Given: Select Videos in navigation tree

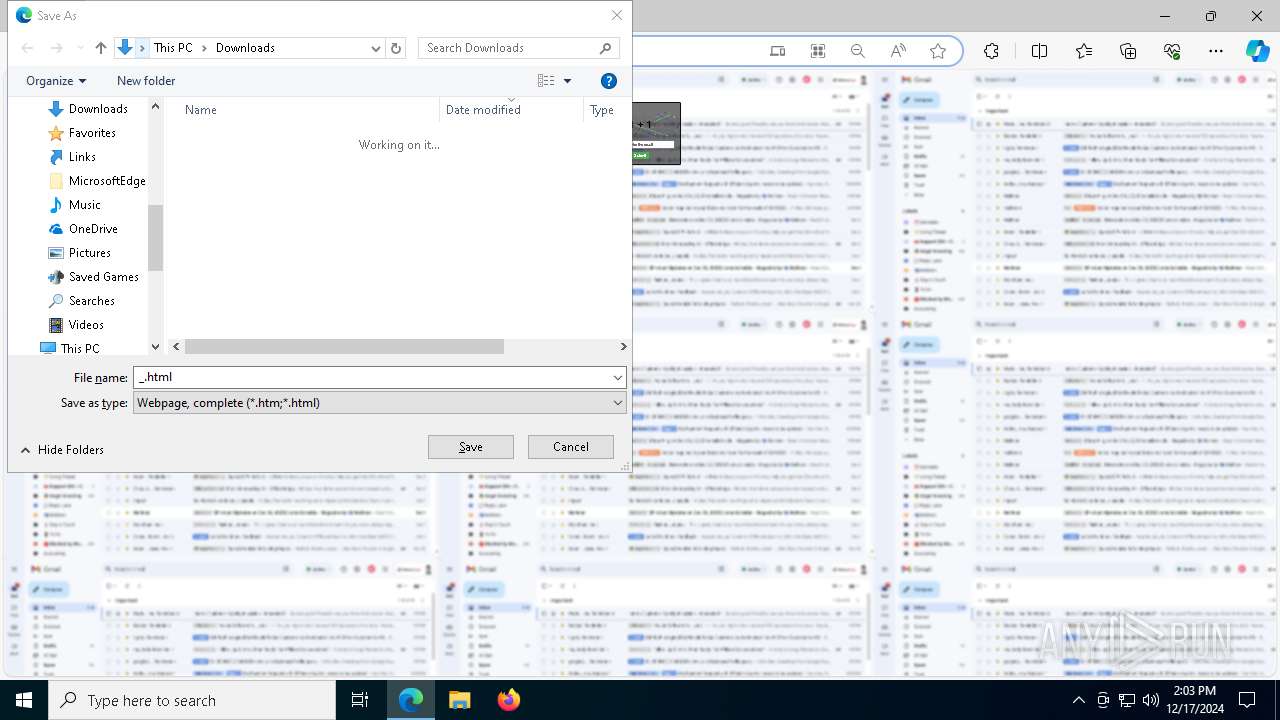Looking at the screenshot, I should 86,325.
